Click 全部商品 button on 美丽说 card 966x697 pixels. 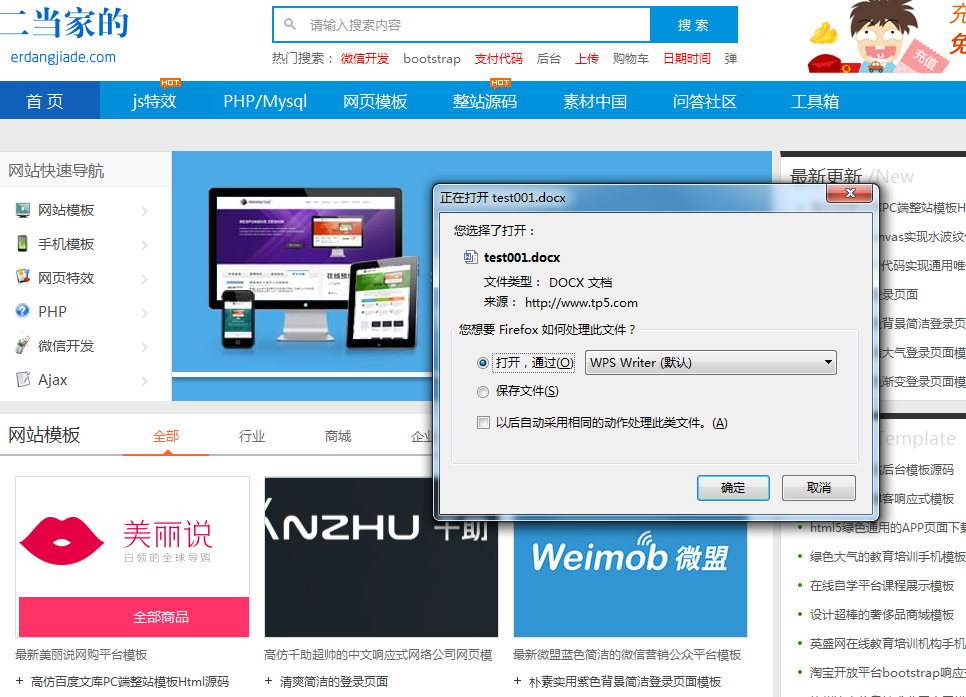(x=134, y=616)
